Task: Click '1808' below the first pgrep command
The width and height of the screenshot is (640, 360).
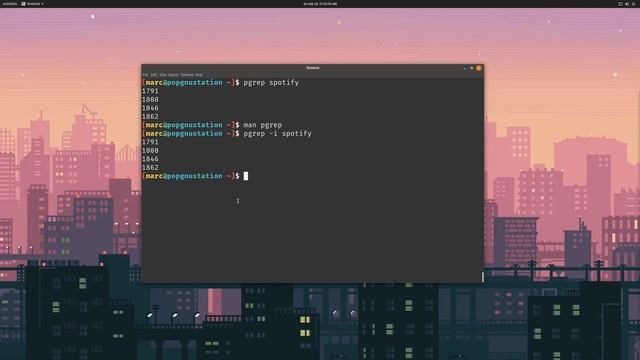Action: 150,100
